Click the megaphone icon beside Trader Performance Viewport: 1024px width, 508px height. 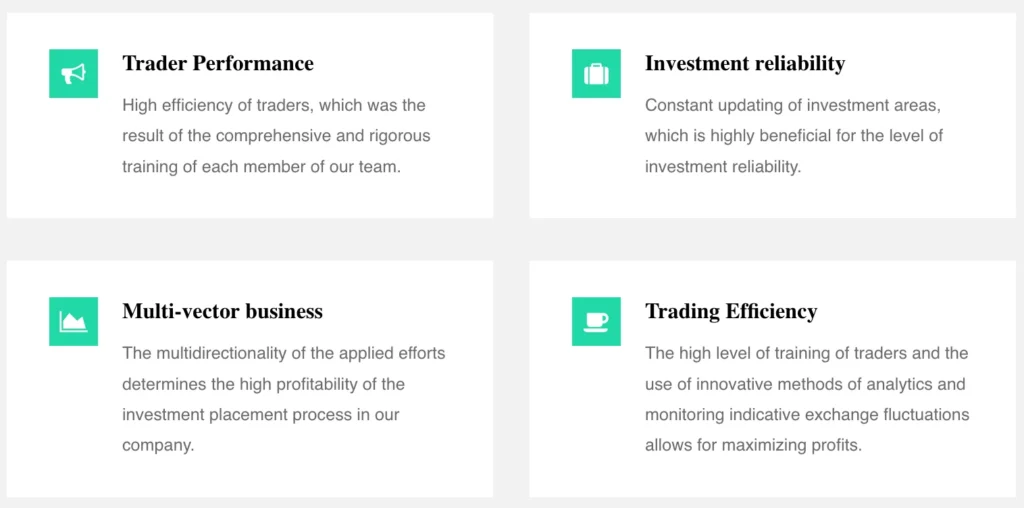[x=73, y=73]
